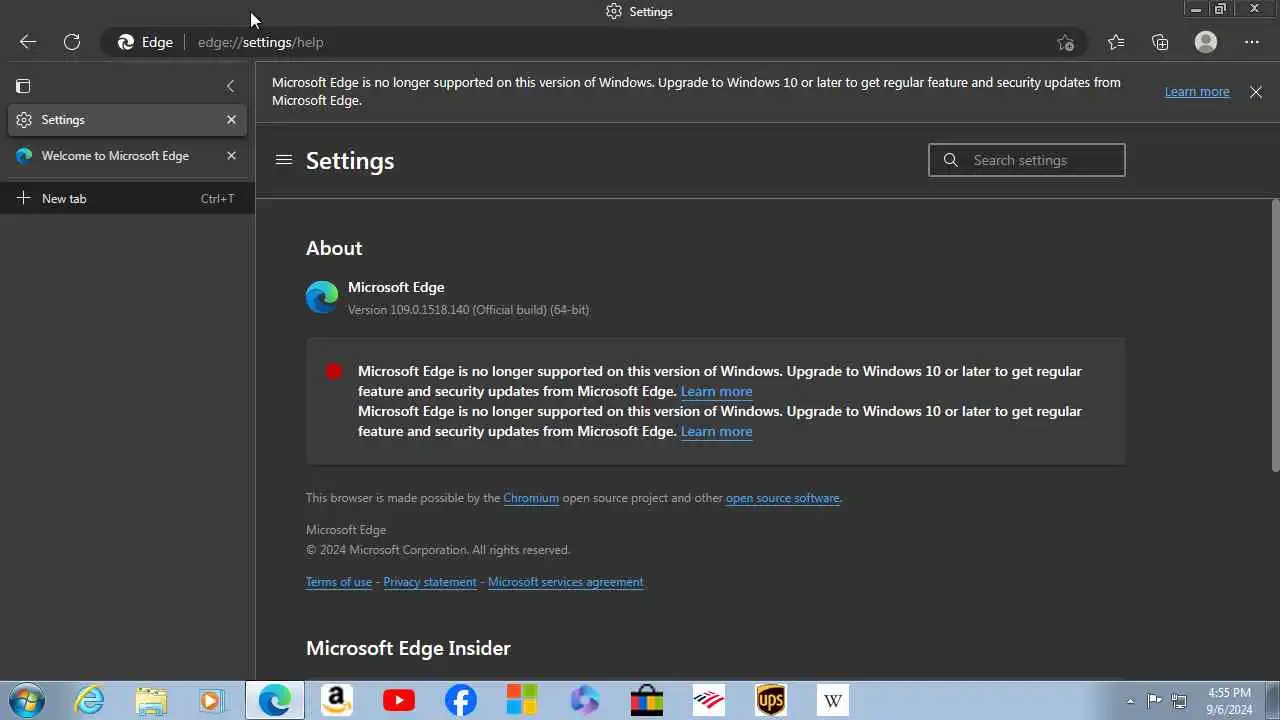Open the tab actions menu icon
The width and height of the screenshot is (1280, 720).
[x=23, y=86]
